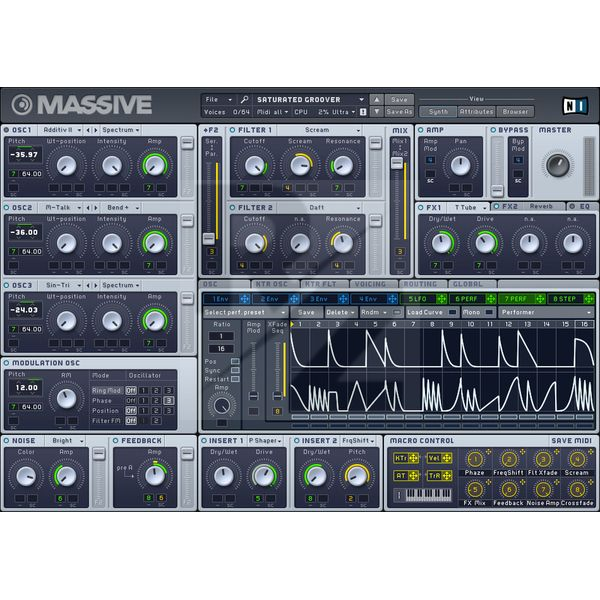Click the Mix1/Mix2 fader handle

pyautogui.click(x=397, y=163)
